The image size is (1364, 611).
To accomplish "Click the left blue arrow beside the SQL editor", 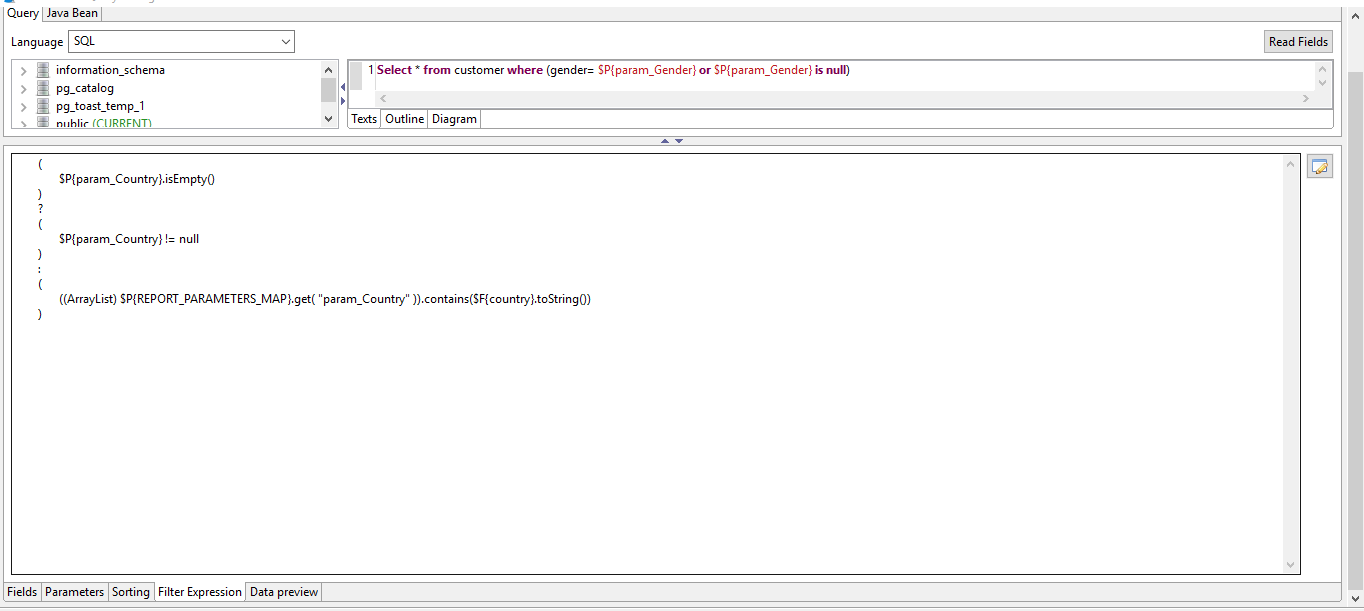I will click(x=345, y=87).
